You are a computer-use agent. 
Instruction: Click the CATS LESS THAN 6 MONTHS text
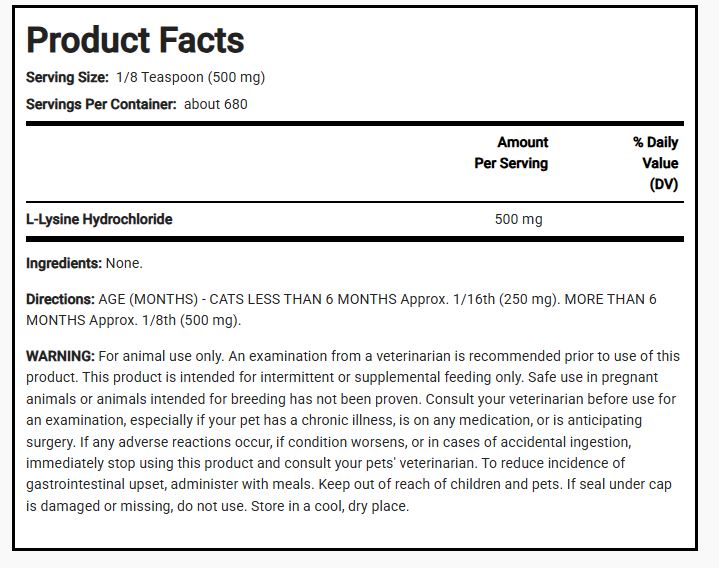[x=303, y=299]
